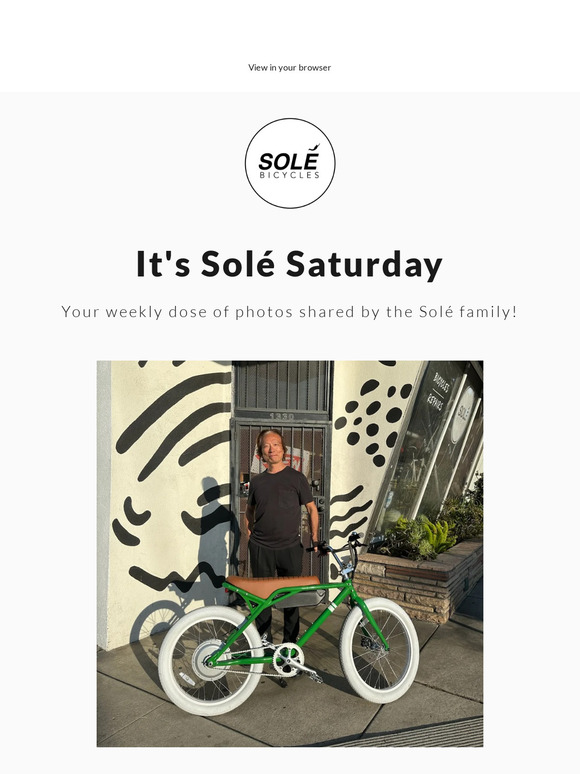Click the brown leather bike seat
Image resolution: width=580 pixels, height=774 pixels.
pyautogui.click(x=271, y=581)
